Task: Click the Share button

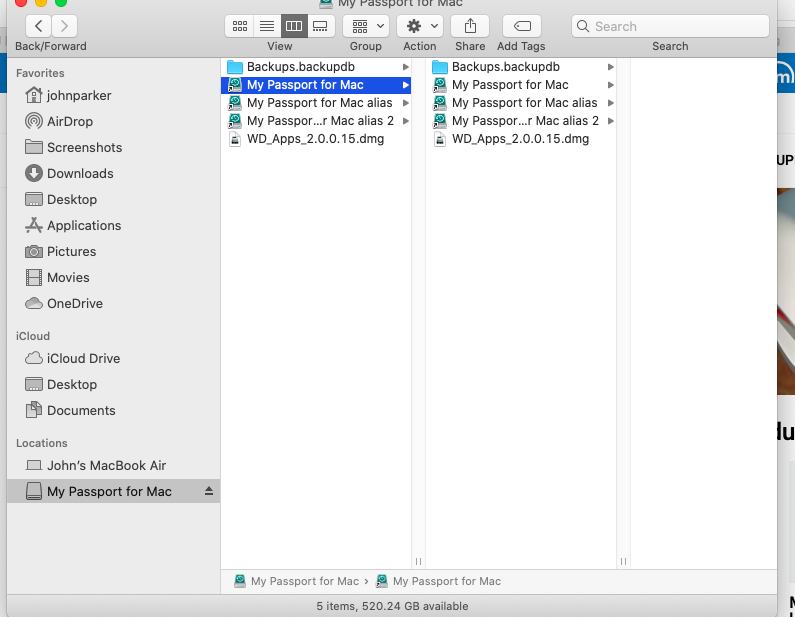Action: (x=470, y=26)
